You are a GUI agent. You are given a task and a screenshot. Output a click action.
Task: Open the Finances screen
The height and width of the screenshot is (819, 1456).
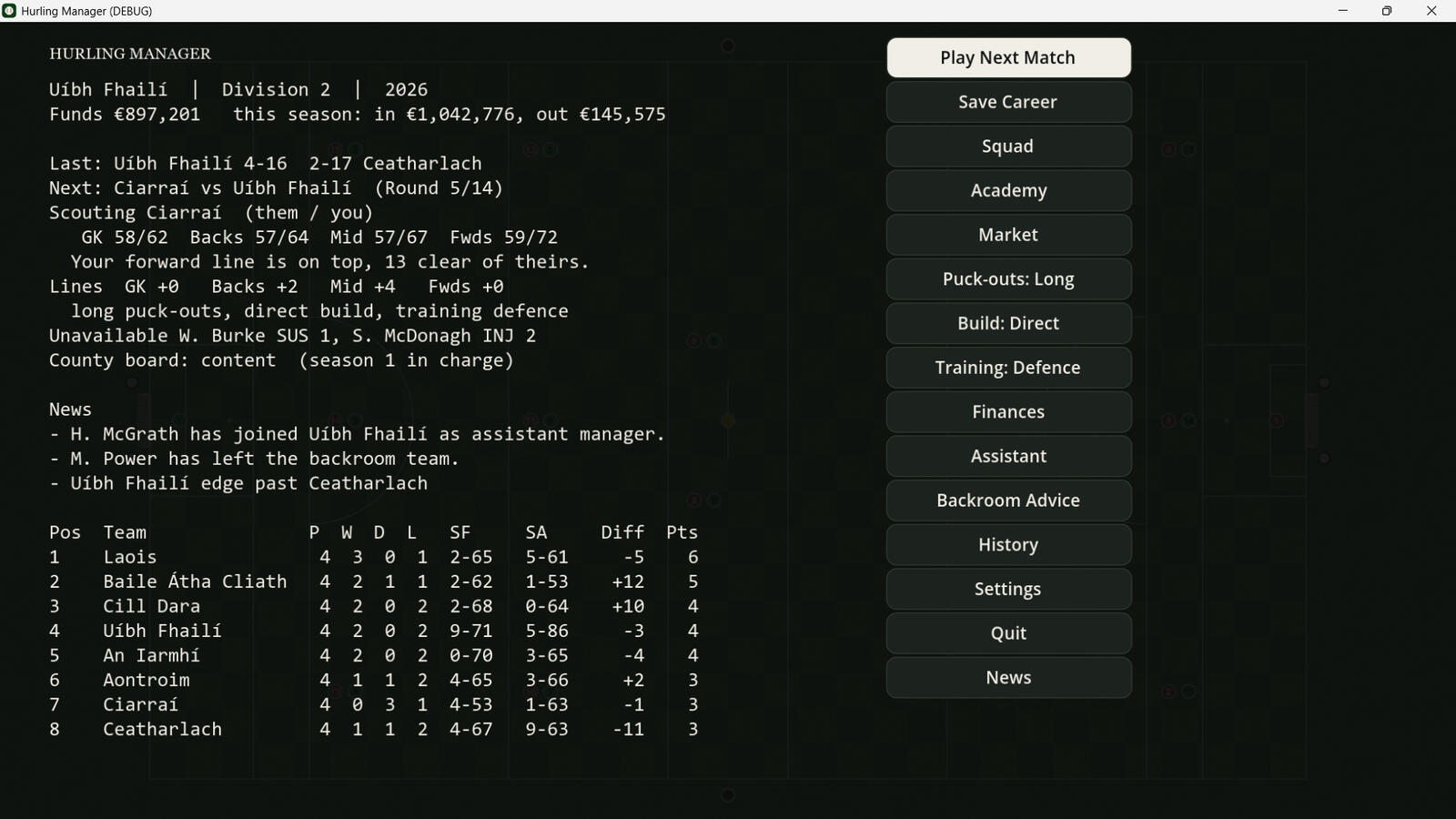point(1008,412)
